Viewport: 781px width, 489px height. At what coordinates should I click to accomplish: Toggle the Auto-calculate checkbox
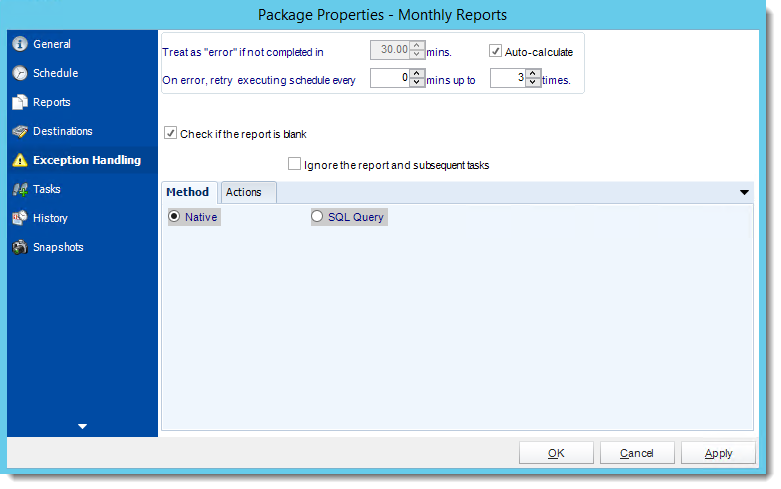495,51
